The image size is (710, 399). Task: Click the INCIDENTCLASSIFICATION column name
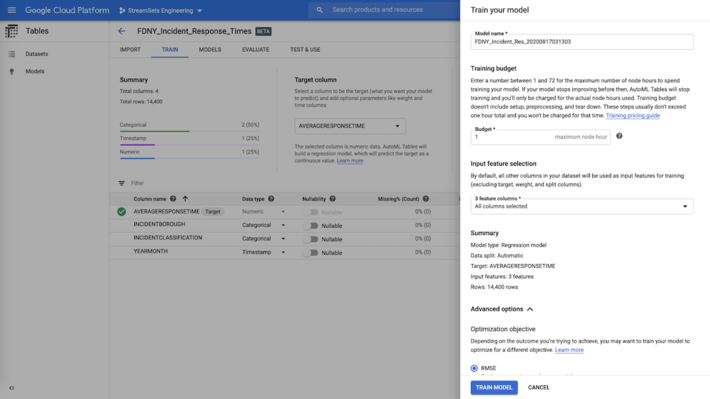168,238
